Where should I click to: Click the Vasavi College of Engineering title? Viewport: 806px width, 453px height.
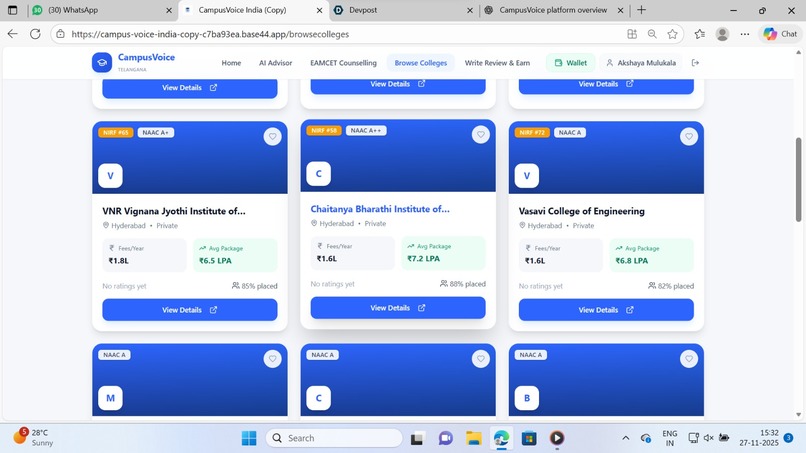coord(581,211)
